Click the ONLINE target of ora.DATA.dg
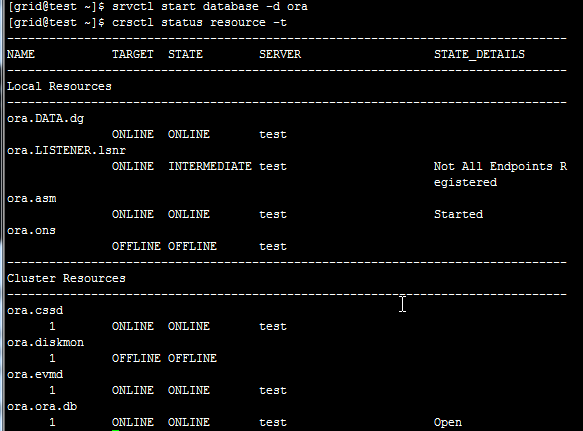This screenshot has height=431, width=583. coord(133,134)
